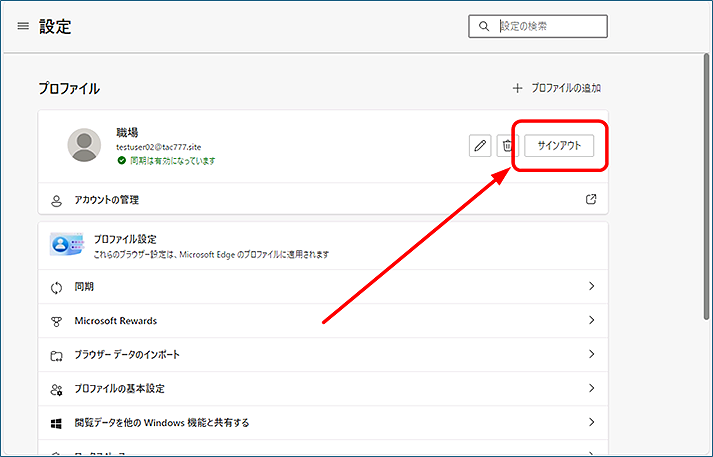Click the search magnifier icon

(x=484, y=26)
